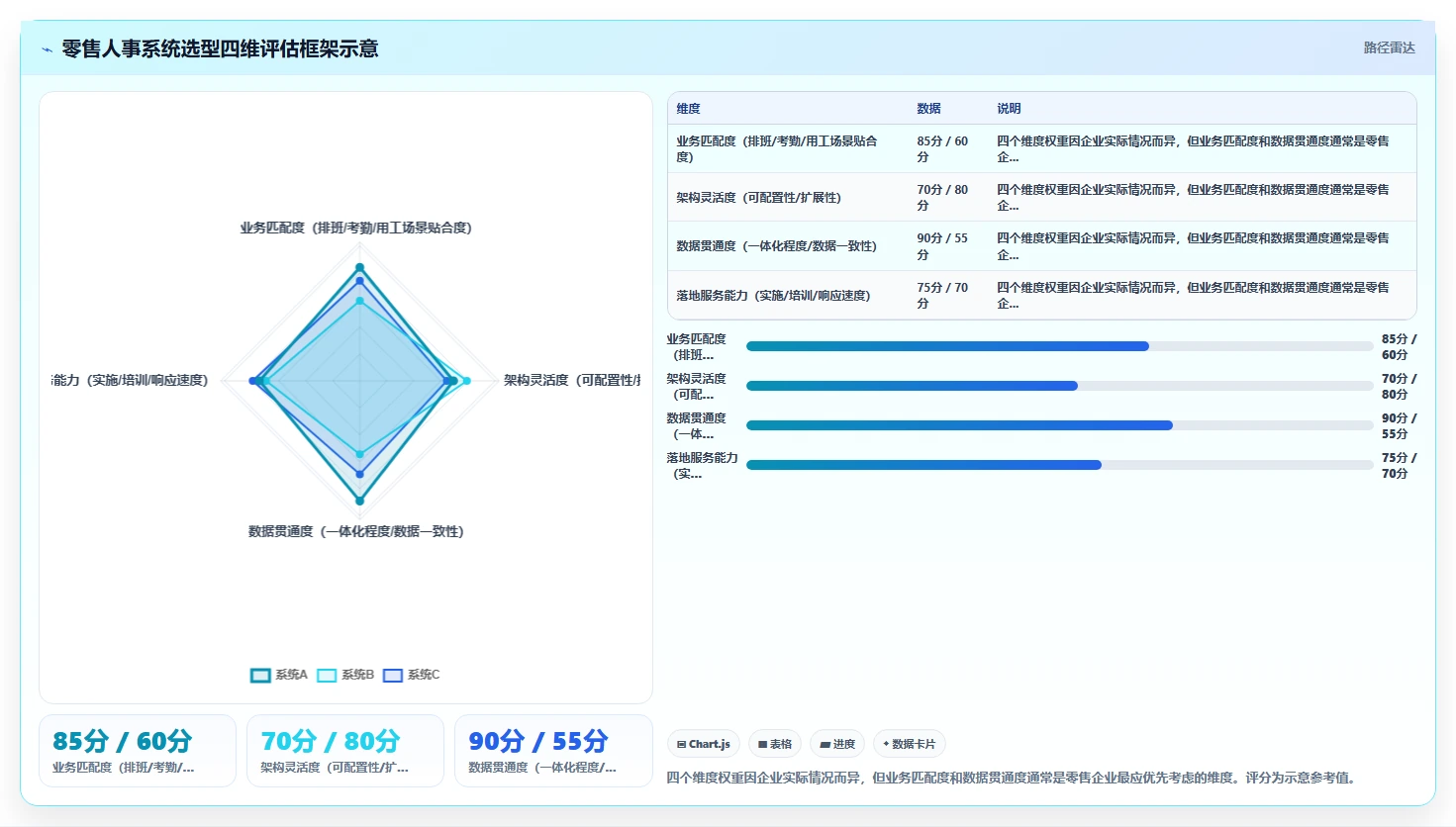Click the radar axis label 架构灵活度 on right

tap(571, 381)
